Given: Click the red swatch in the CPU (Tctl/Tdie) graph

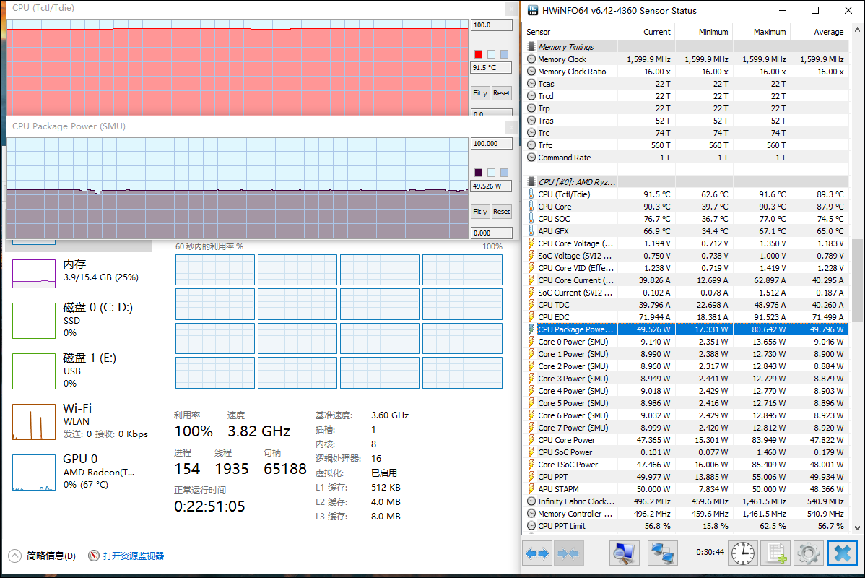Looking at the screenshot, I should (478, 54).
